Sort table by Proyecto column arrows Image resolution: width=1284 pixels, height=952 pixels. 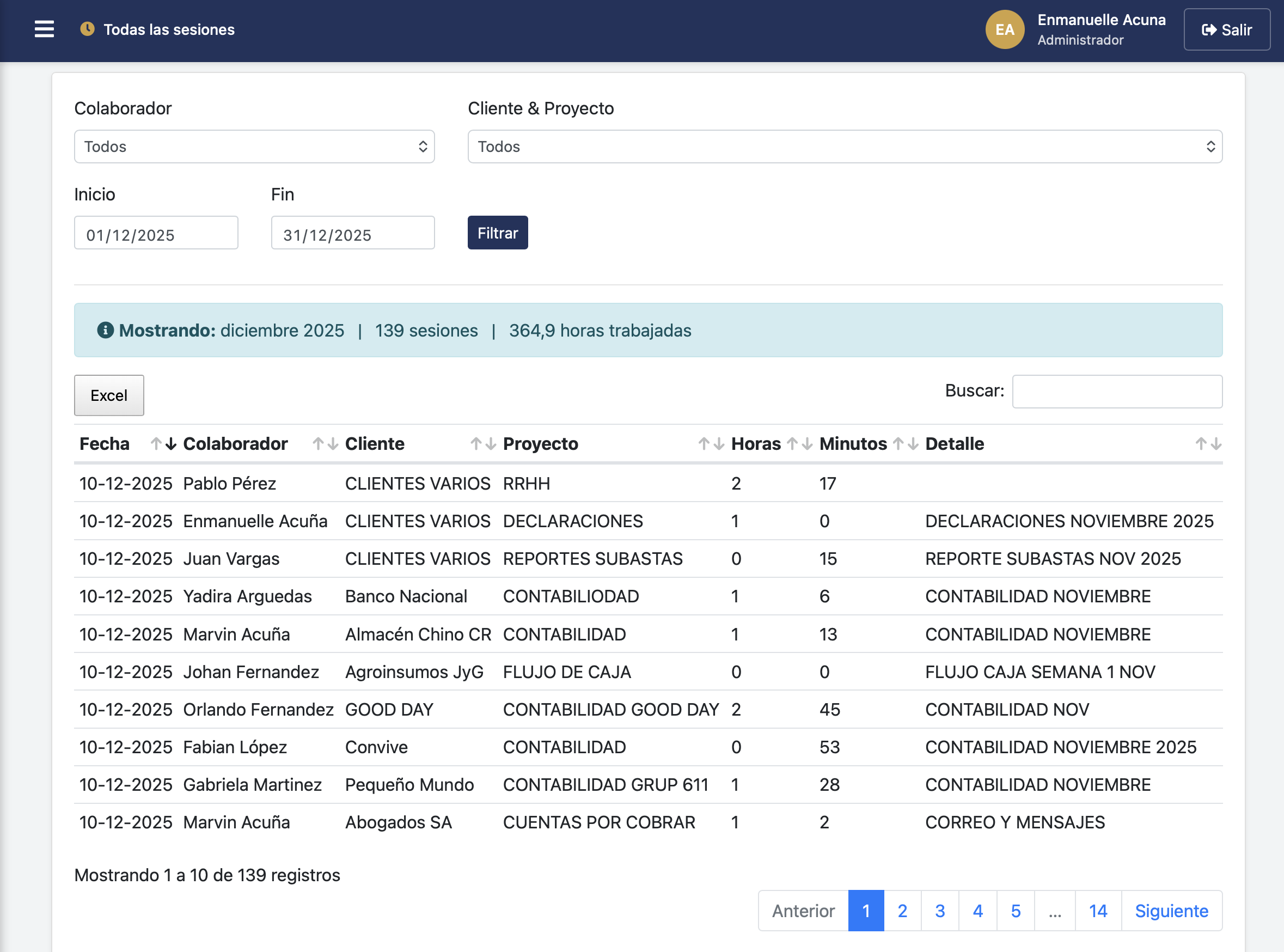[711, 444]
